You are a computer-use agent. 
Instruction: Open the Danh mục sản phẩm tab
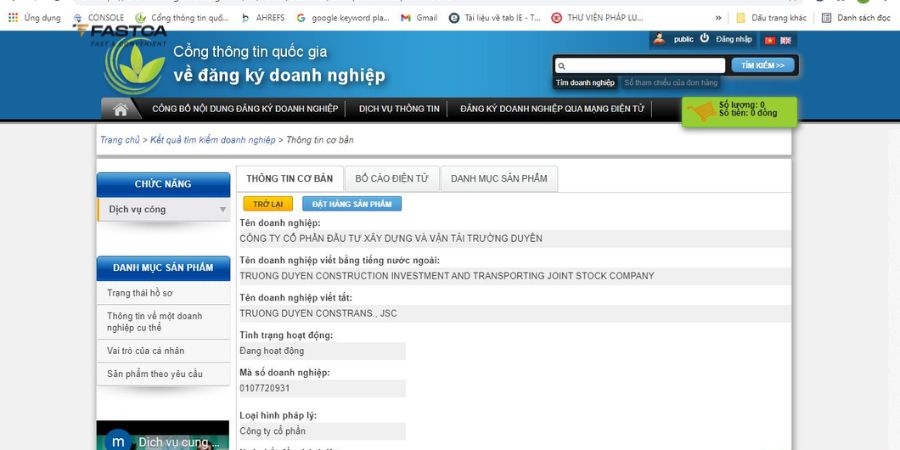pos(499,179)
